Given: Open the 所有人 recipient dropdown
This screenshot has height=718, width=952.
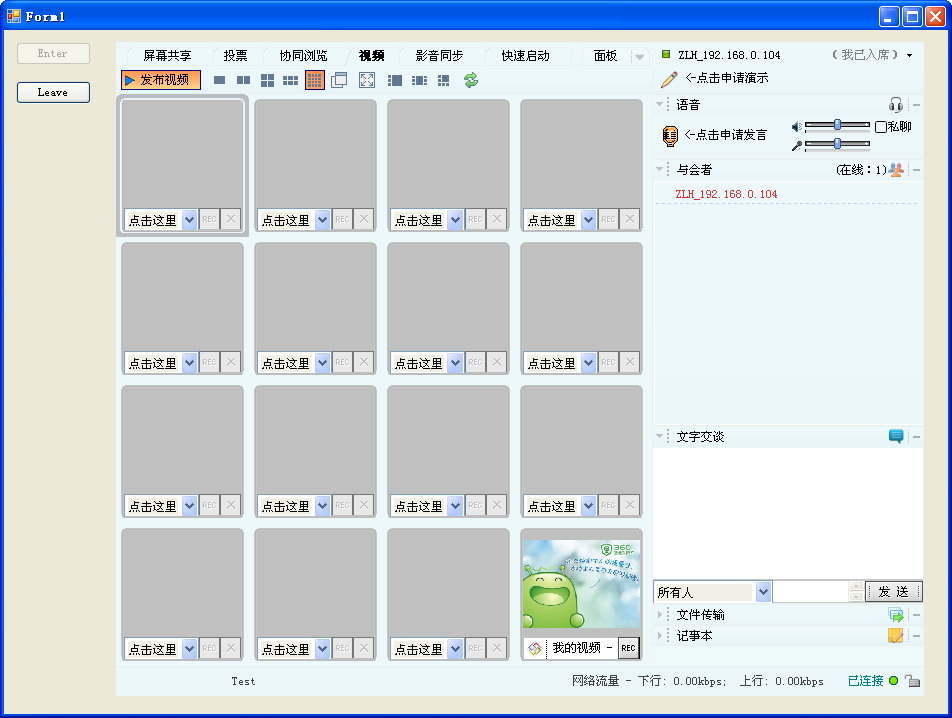Looking at the screenshot, I should pyautogui.click(x=763, y=592).
